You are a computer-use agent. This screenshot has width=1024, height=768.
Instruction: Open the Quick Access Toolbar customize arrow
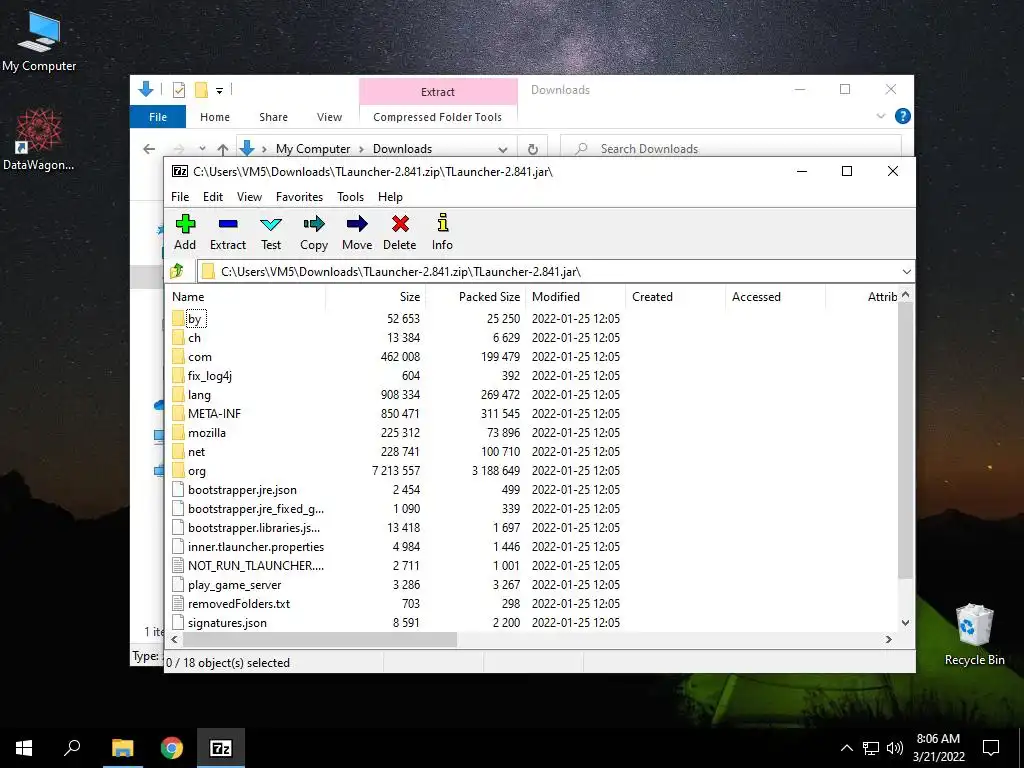219,90
